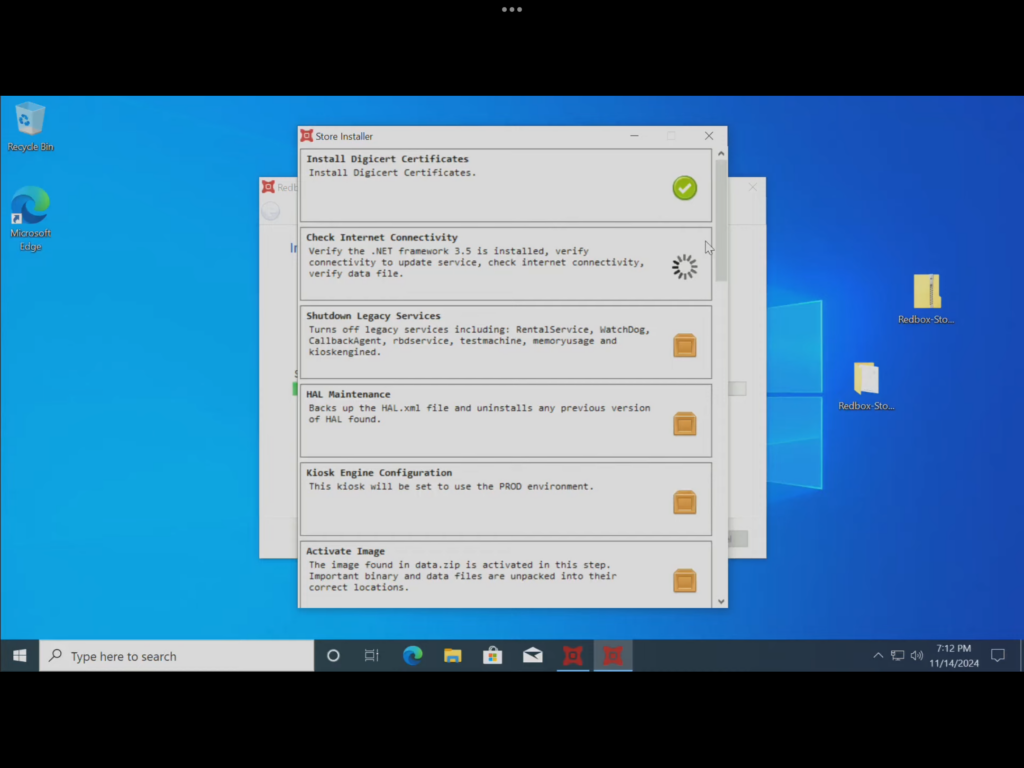Open Microsoft Store from the taskbar
The image size is (1024, 768).
click(493, 656)
